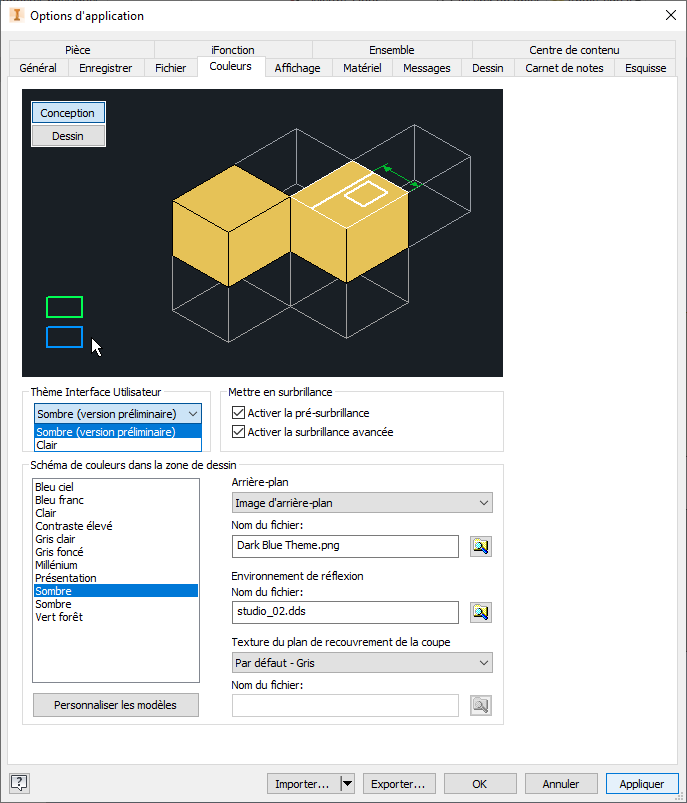
Task: Switch to the Enregistrer tab
Action: click(106, 68)
